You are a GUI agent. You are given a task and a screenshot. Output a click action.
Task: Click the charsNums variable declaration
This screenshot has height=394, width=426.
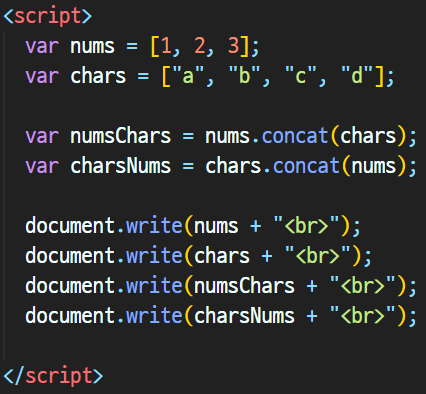(120, 166)
